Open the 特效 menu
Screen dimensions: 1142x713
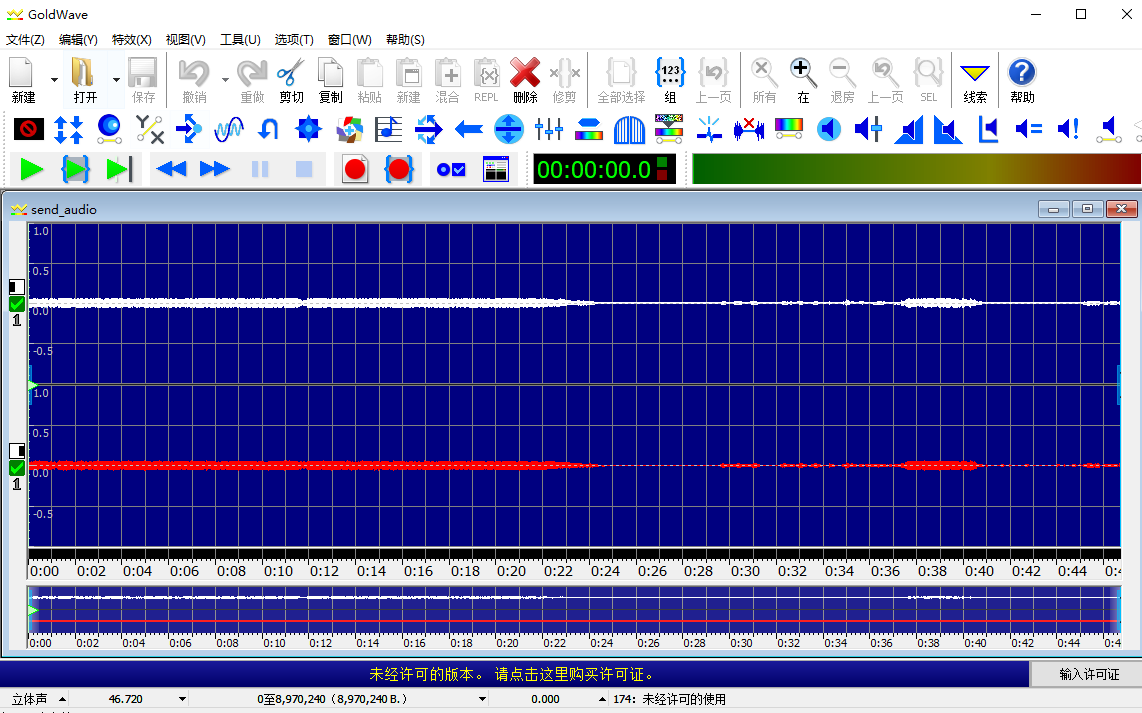click(x=130, y=39)
